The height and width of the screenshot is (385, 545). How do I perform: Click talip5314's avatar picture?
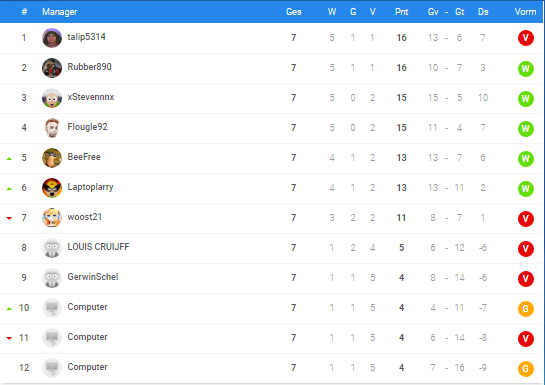[52, 38]
